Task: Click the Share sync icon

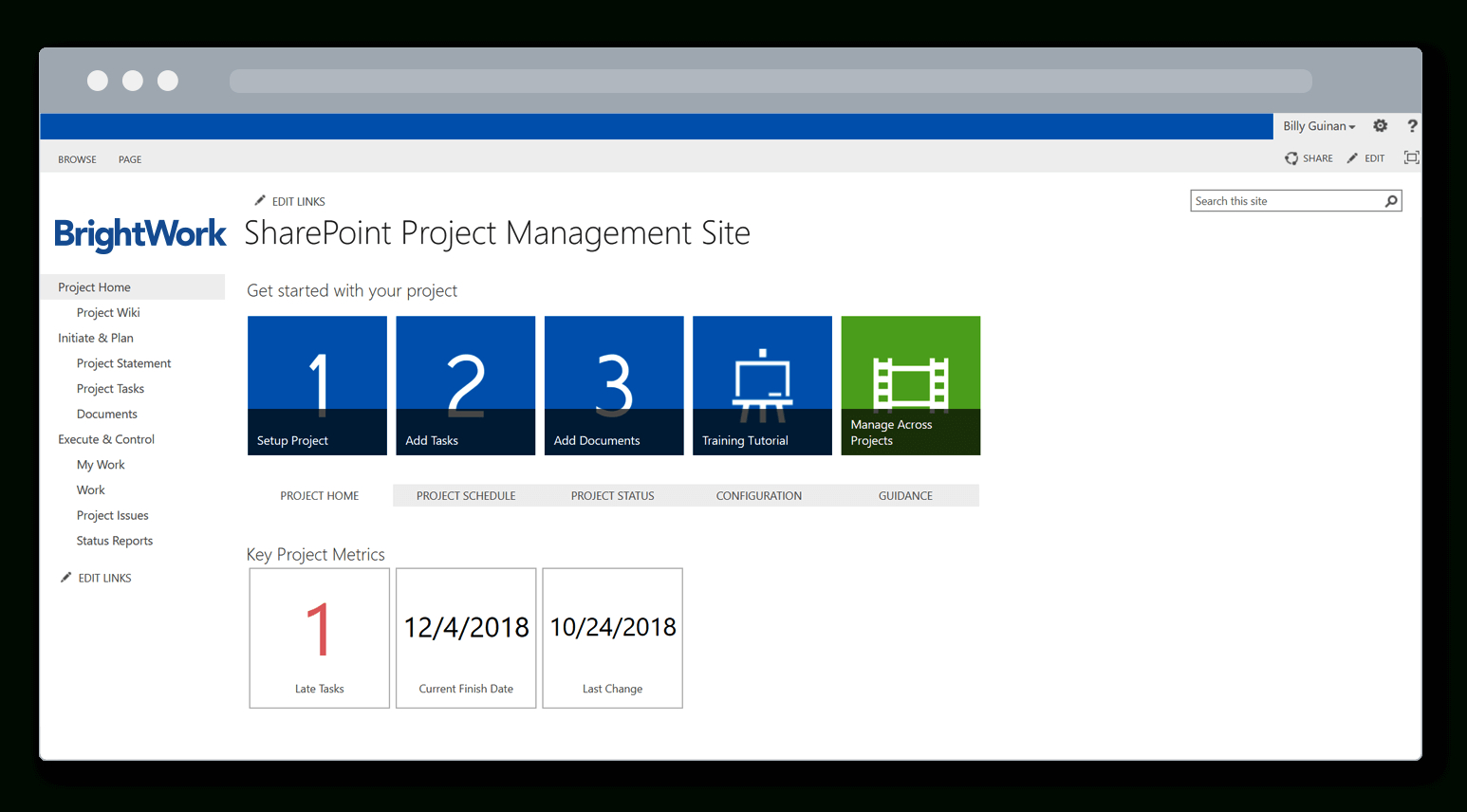Action: pos(1291,158)
